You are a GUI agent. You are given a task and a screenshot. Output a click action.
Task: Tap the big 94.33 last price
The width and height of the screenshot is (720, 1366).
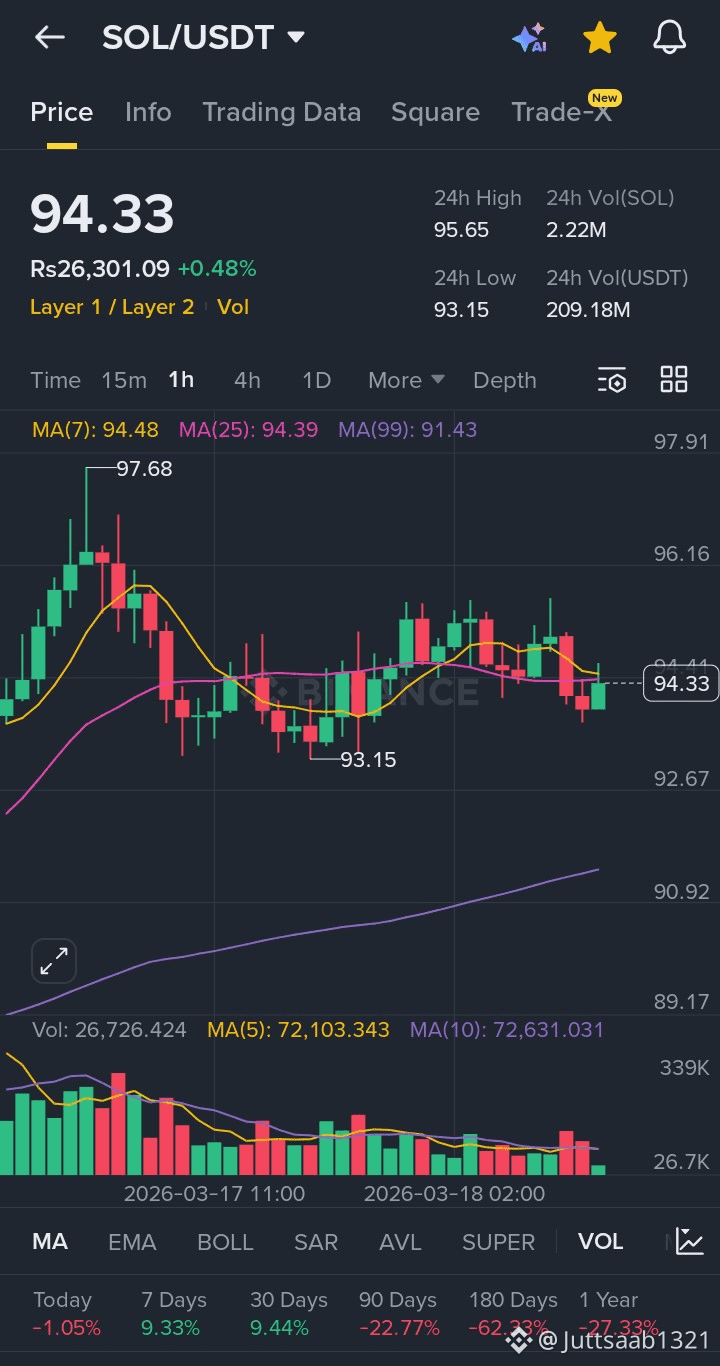point(102,213)
